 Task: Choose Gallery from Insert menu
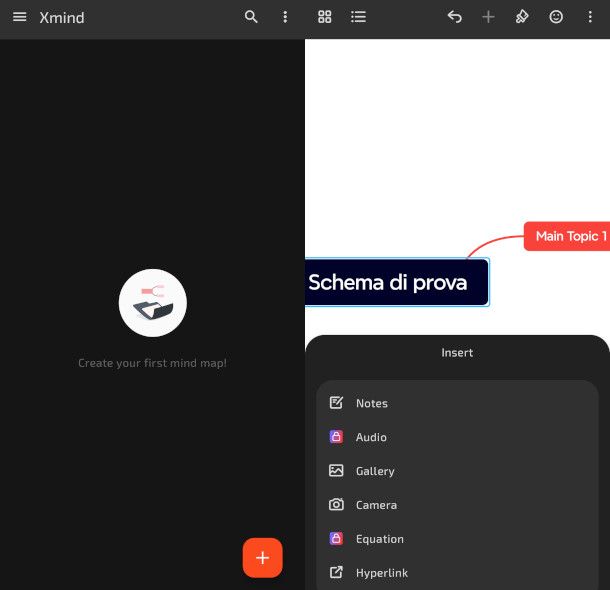coord(457,471)
